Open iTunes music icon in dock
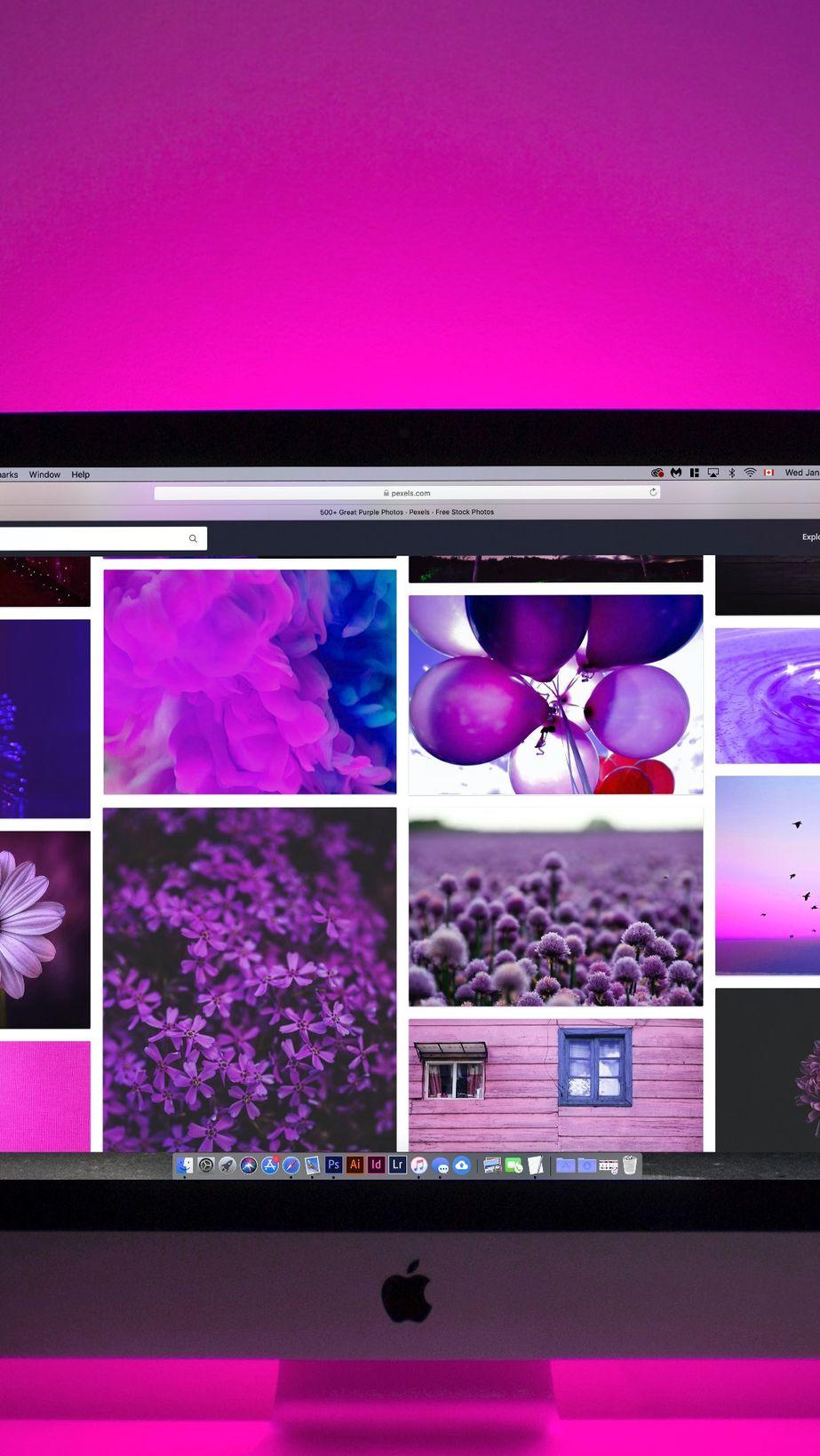This screenshot has height=1456, width=820. [419, 1165]
